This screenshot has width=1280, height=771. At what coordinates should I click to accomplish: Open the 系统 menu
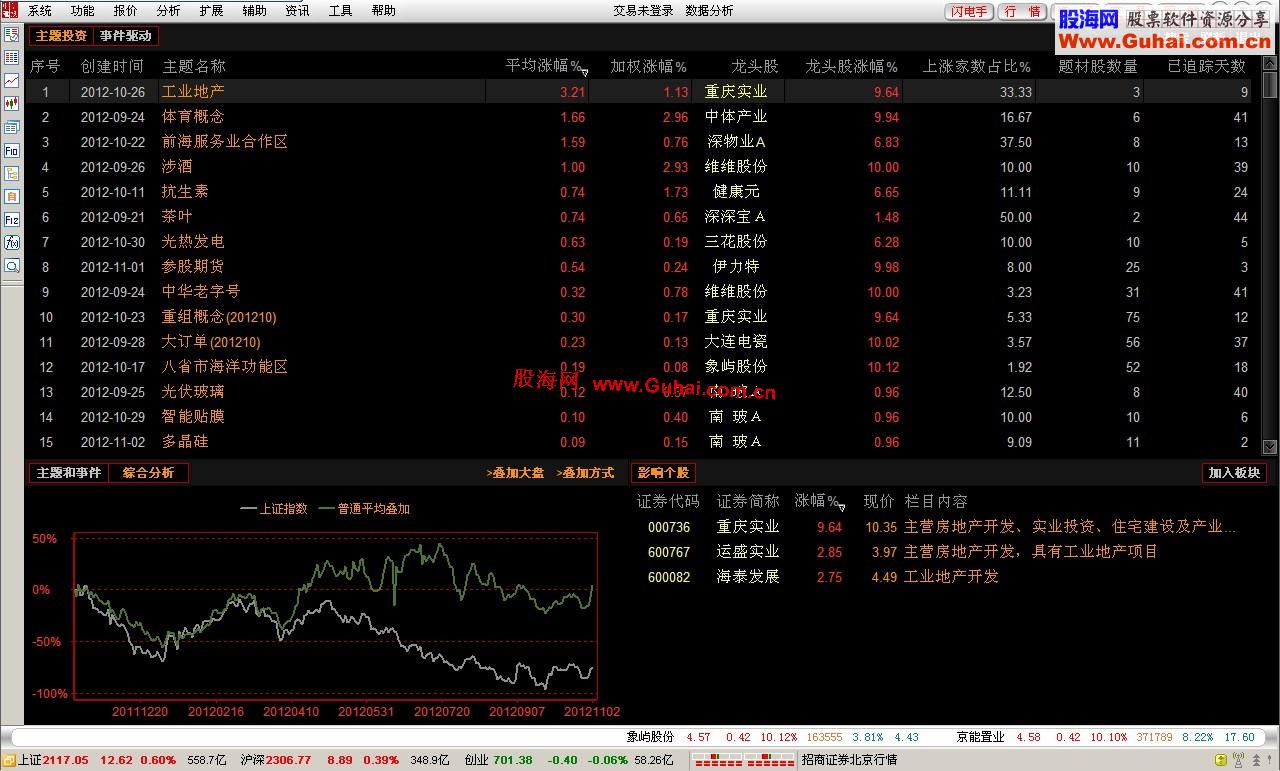pos(40,11)
